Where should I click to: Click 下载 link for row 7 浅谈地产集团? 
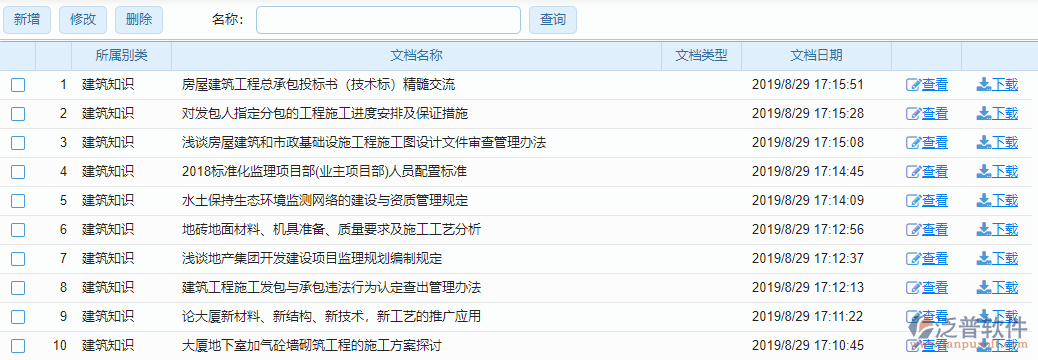coord(1005,259)
